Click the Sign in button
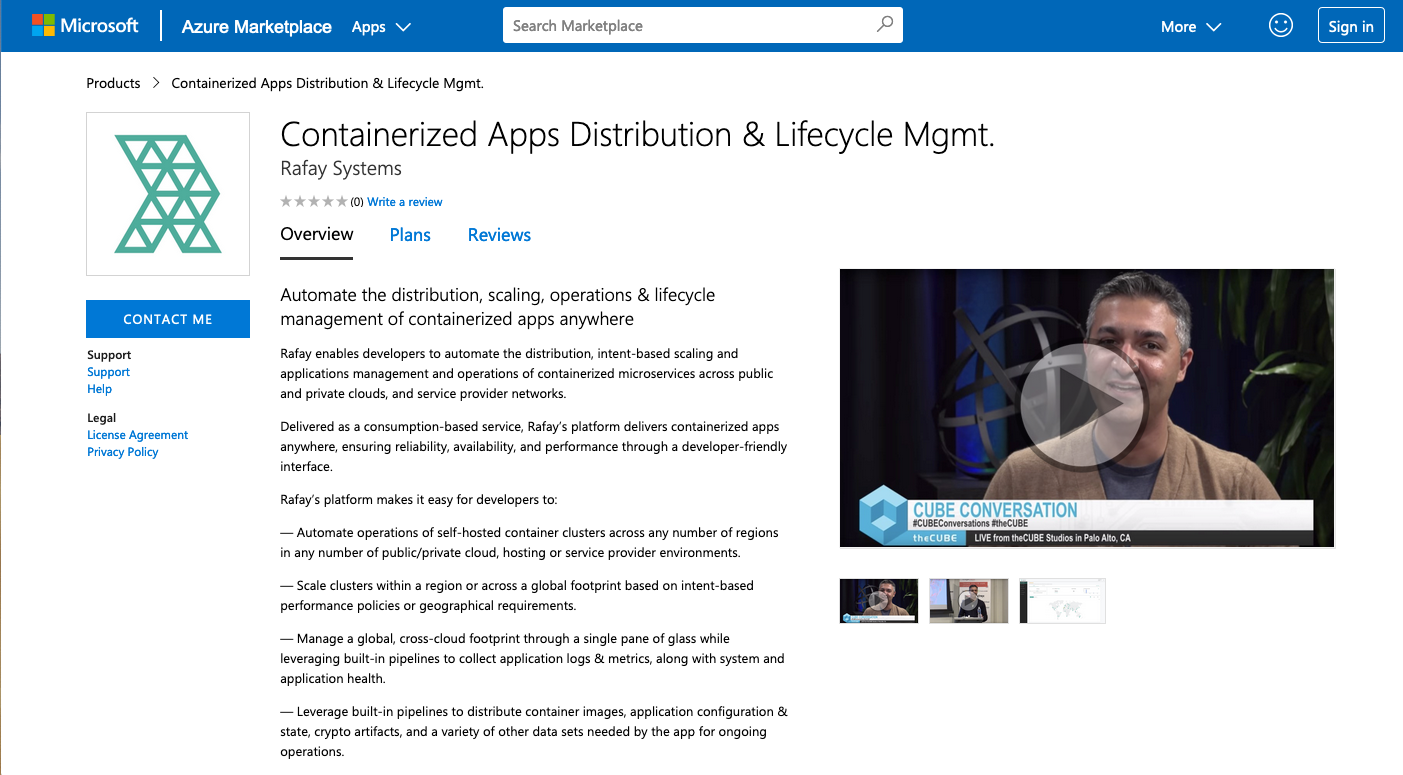1403x775 pixels. pyautogui.click(x=1351, y=26)
